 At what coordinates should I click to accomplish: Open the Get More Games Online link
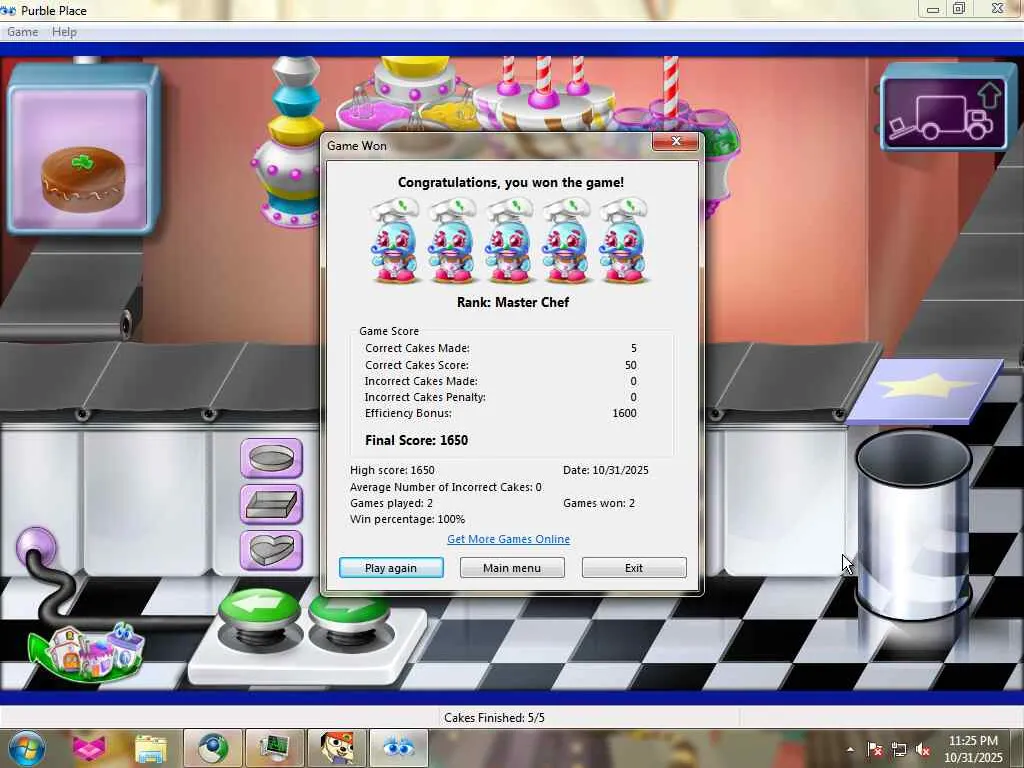click(508, 539)
